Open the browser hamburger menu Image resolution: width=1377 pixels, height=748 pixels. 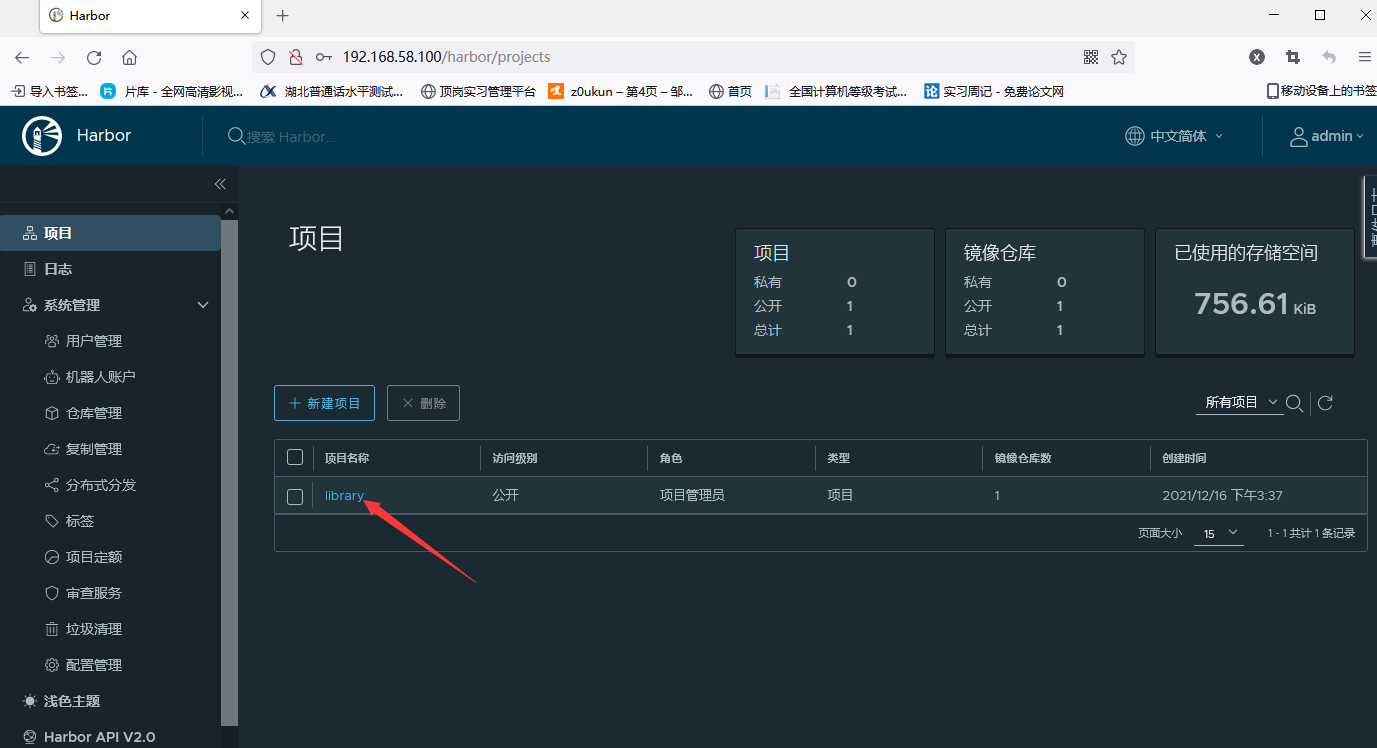point(1364,57)
